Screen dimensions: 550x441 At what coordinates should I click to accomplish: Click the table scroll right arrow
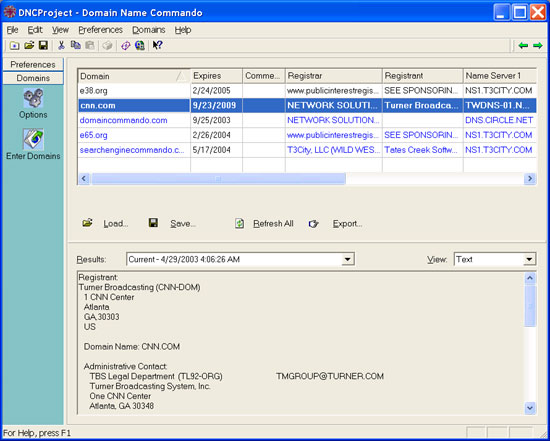click(x=530, y=179)
